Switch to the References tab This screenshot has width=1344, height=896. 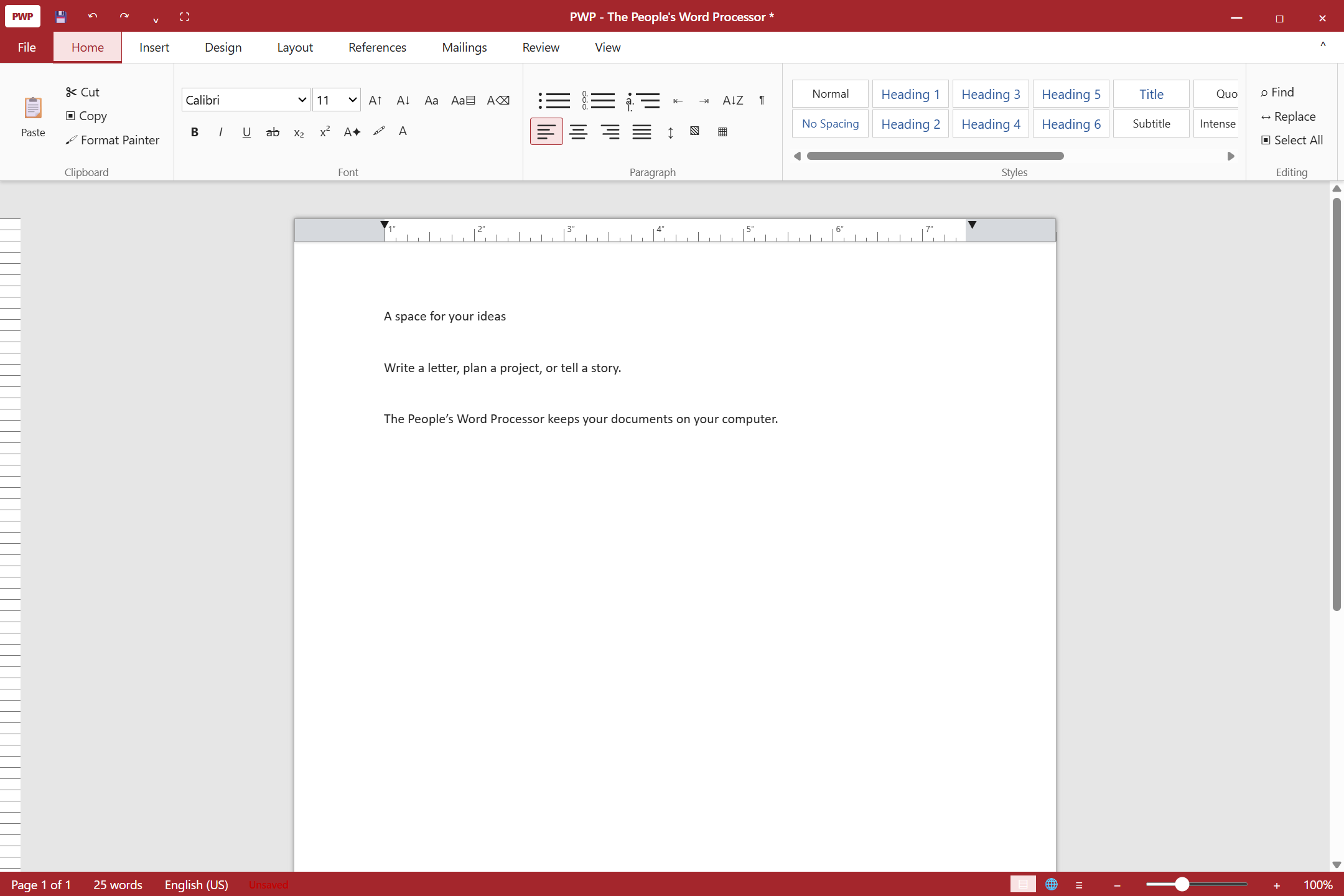coord(377,47)
